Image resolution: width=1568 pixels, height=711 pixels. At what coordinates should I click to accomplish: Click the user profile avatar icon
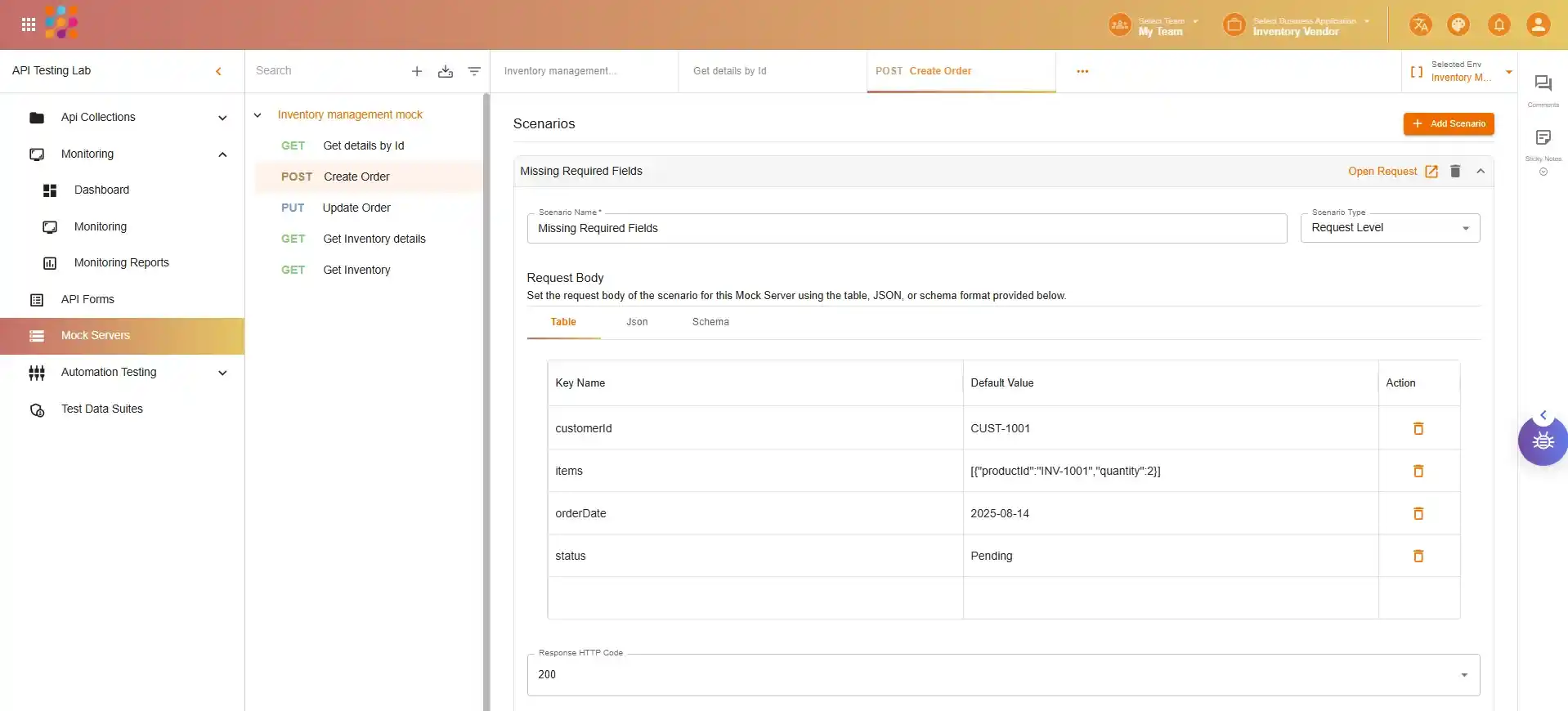[x=1538, y=25]
